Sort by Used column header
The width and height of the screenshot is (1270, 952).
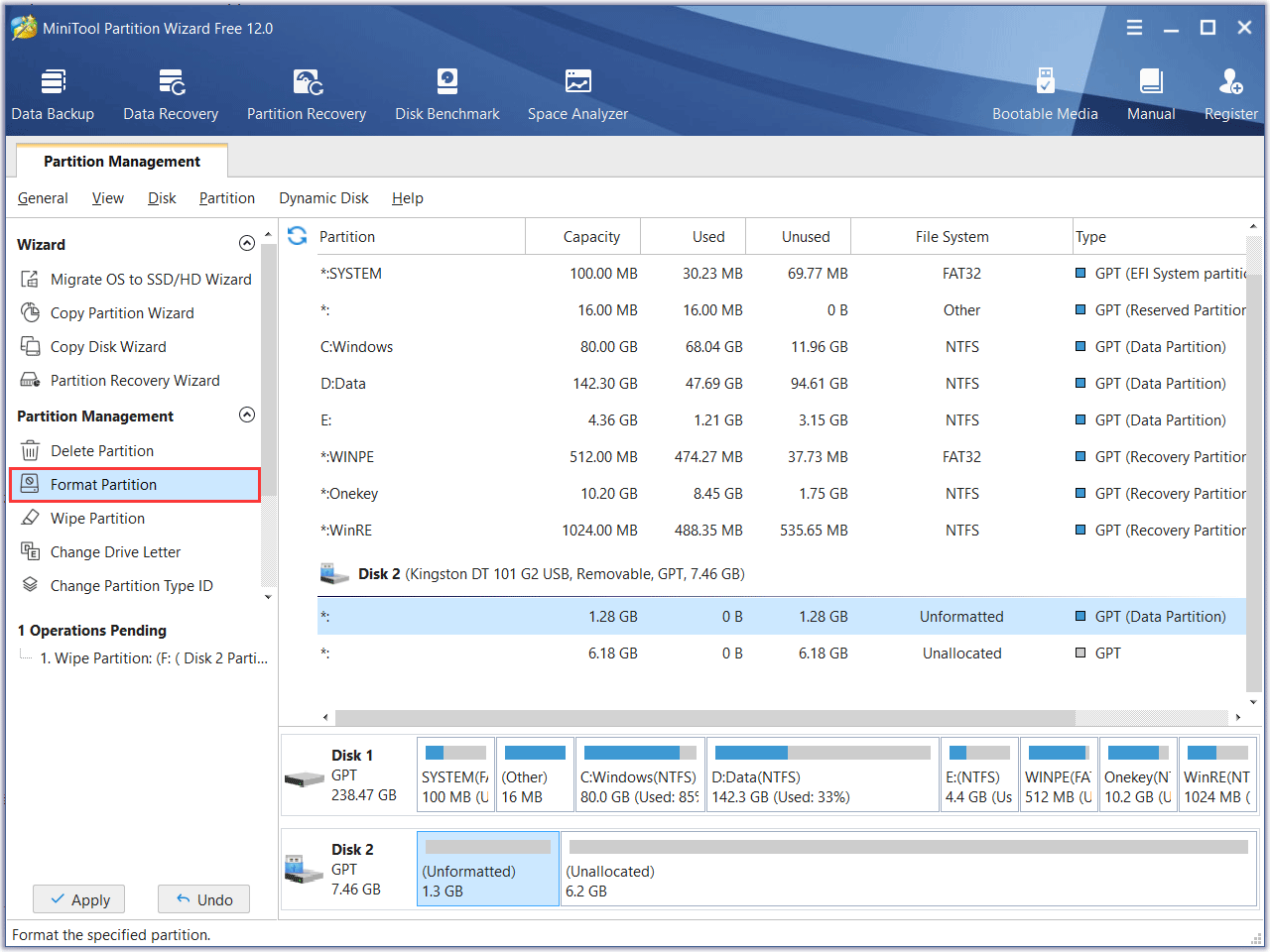693,237
